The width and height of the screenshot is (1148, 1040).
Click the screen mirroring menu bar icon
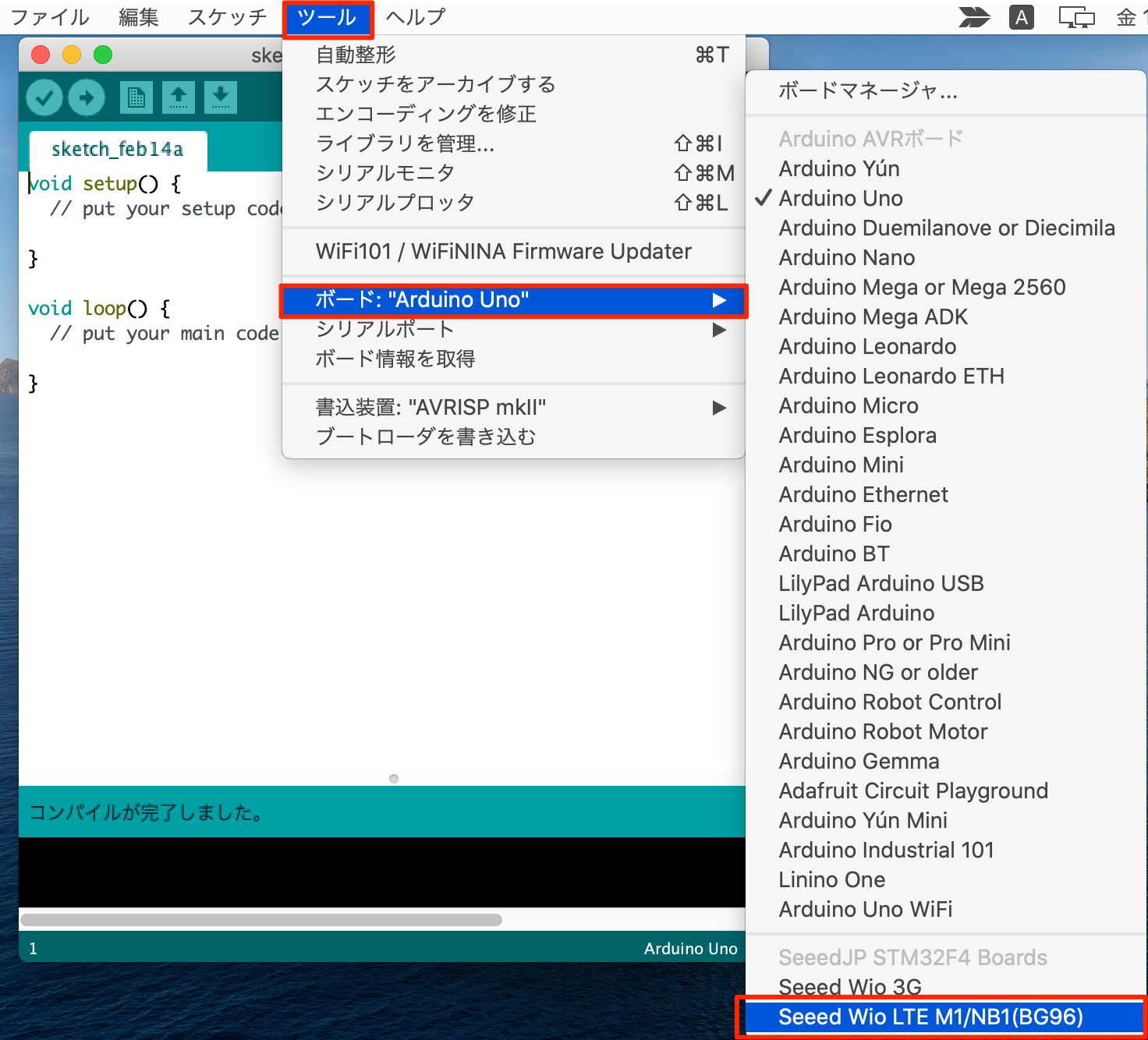1076,17
